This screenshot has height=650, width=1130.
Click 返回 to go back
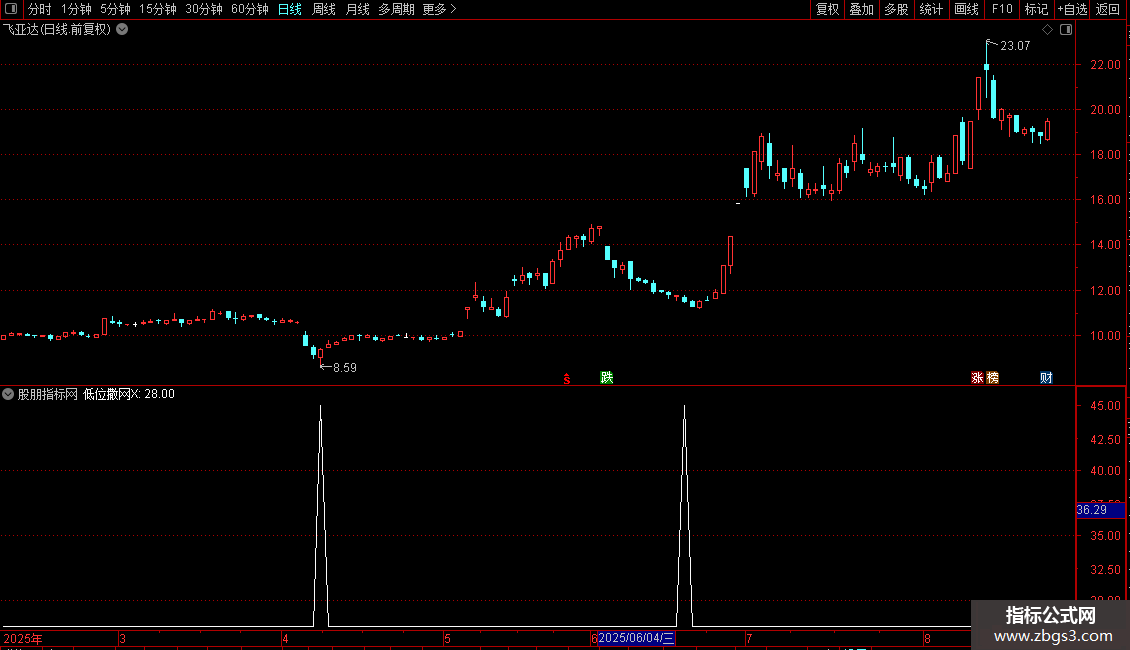pos(1108,9)
